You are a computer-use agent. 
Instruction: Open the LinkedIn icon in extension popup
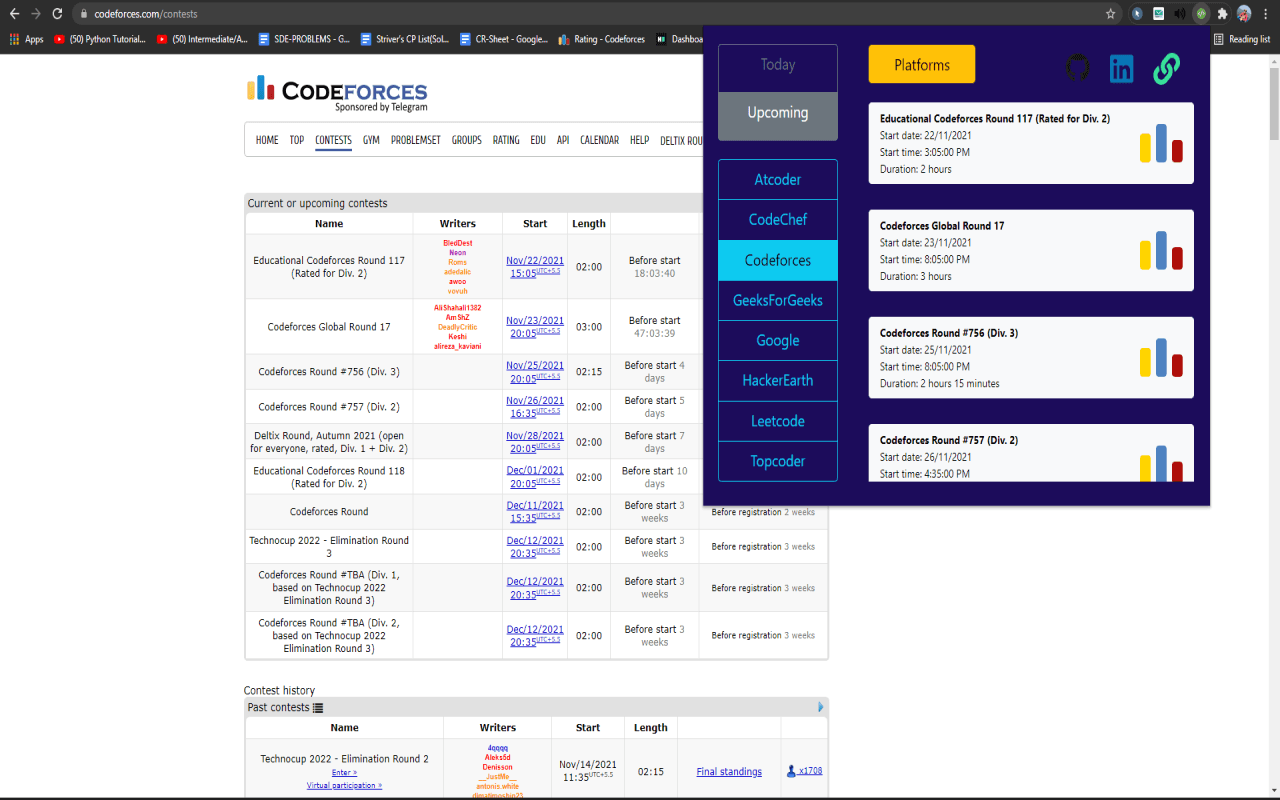[x=1122, y=69]
